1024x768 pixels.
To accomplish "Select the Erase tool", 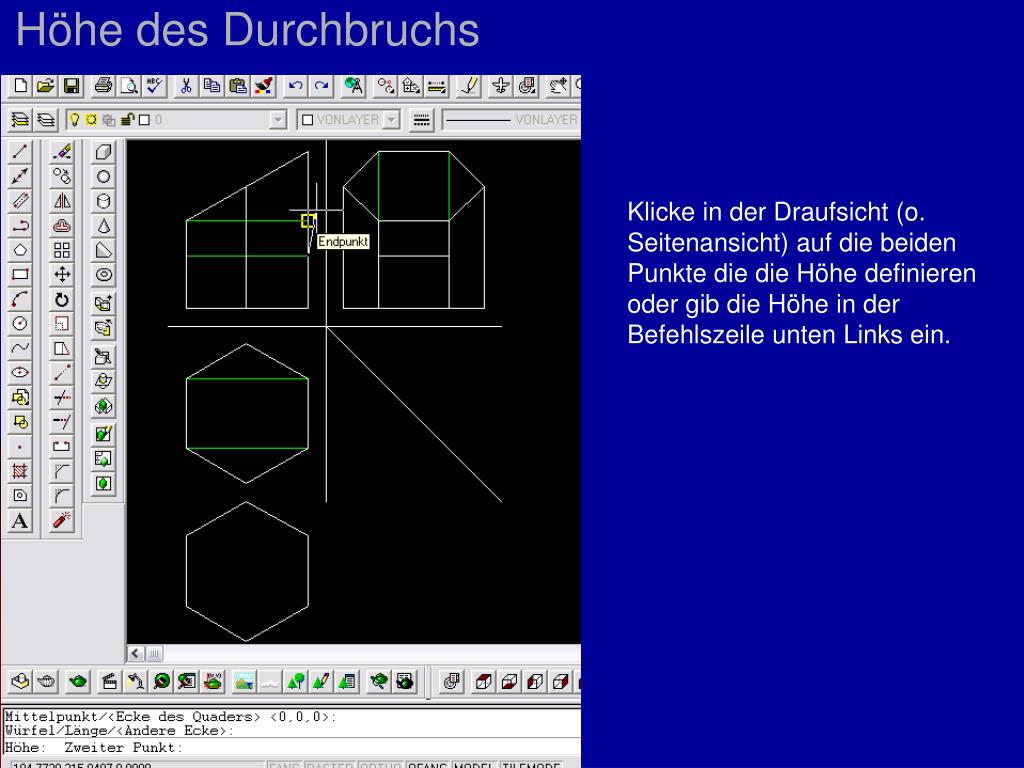I will [62, 152].
